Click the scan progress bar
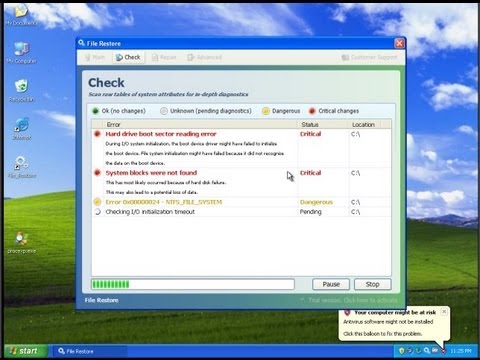Viewport: 480px width, 360px height. pyautogui.click(x=193, y=284)
